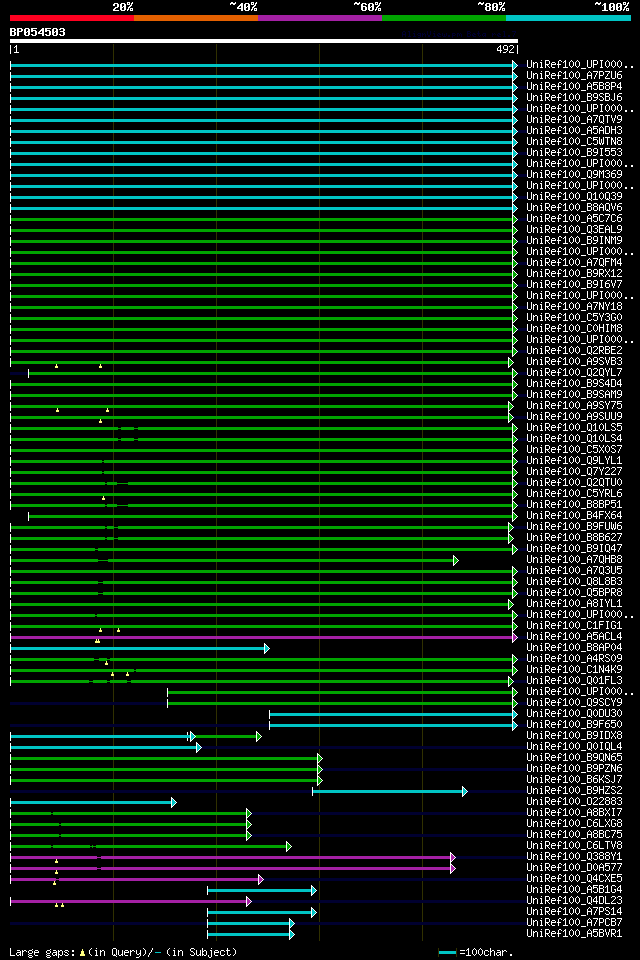Open hit UniRef100_Q388Y1
This screenshot has width=640, height=960.
click(x=574, y=857)
